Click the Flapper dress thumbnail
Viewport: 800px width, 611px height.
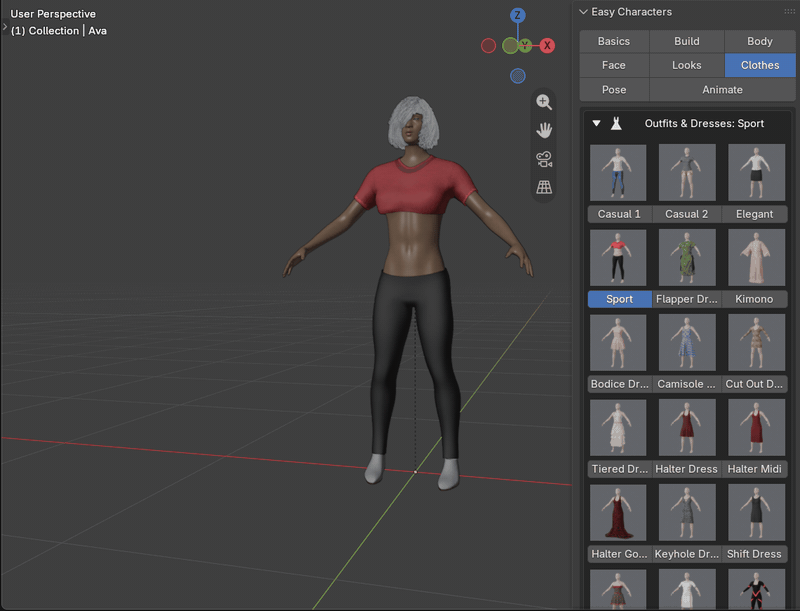687,258
